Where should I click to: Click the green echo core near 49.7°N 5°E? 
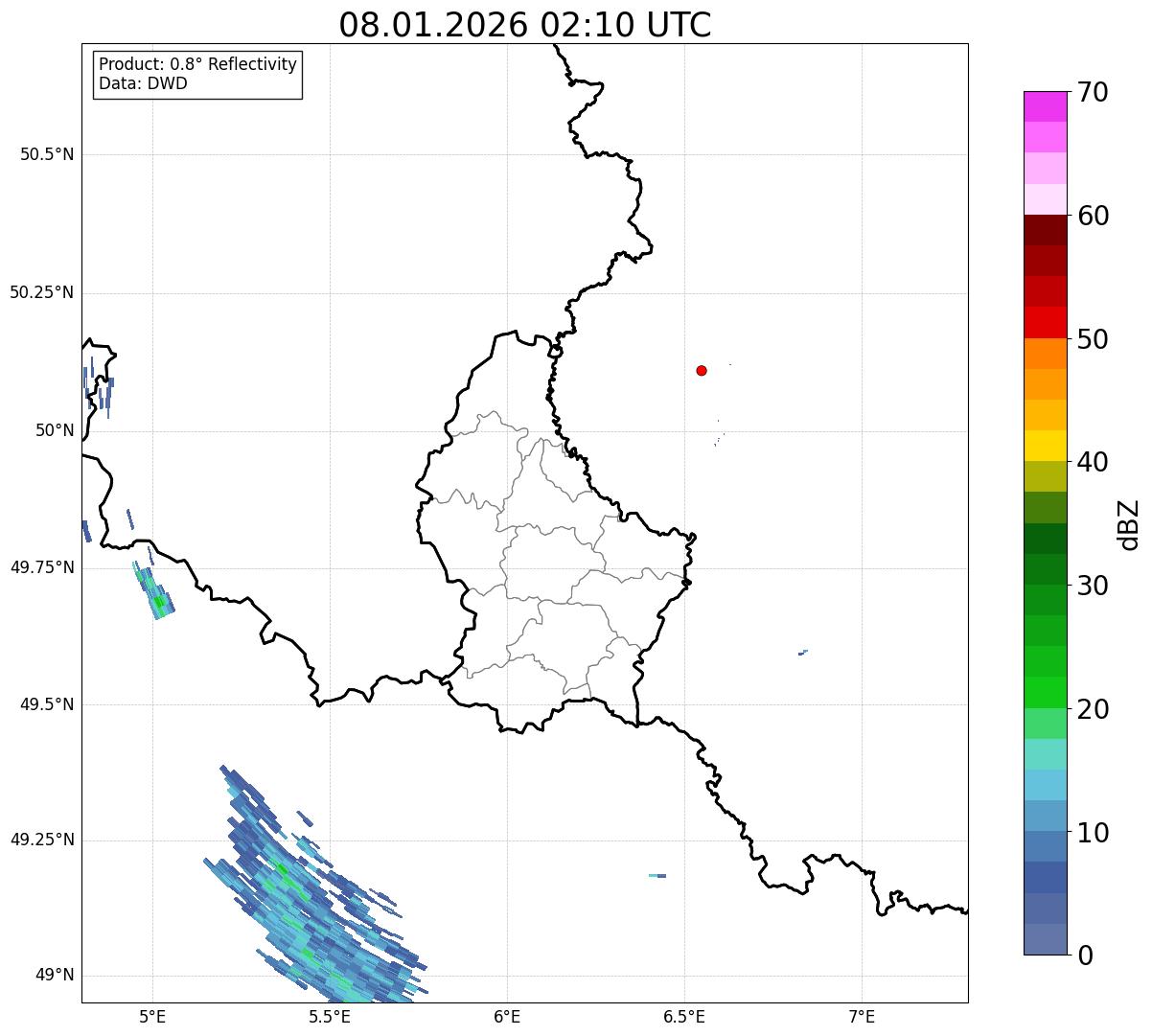pos(158,601)
